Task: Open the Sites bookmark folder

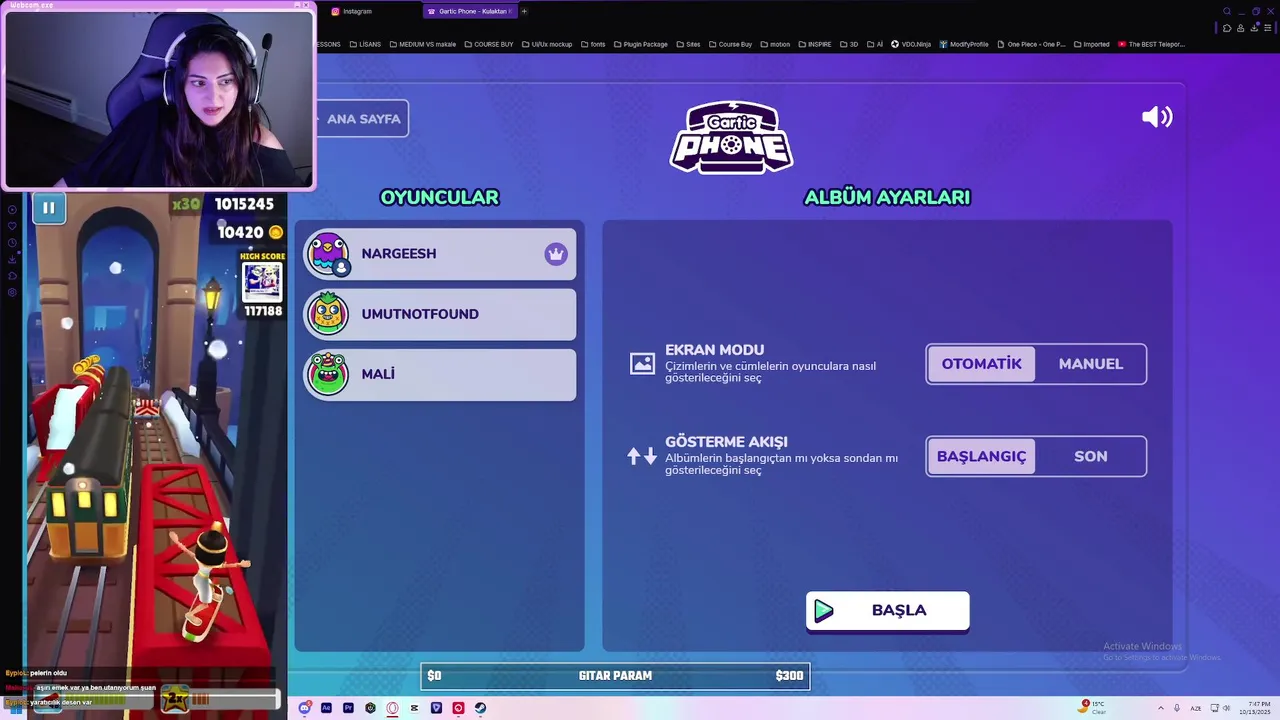Action: point(688,44)
